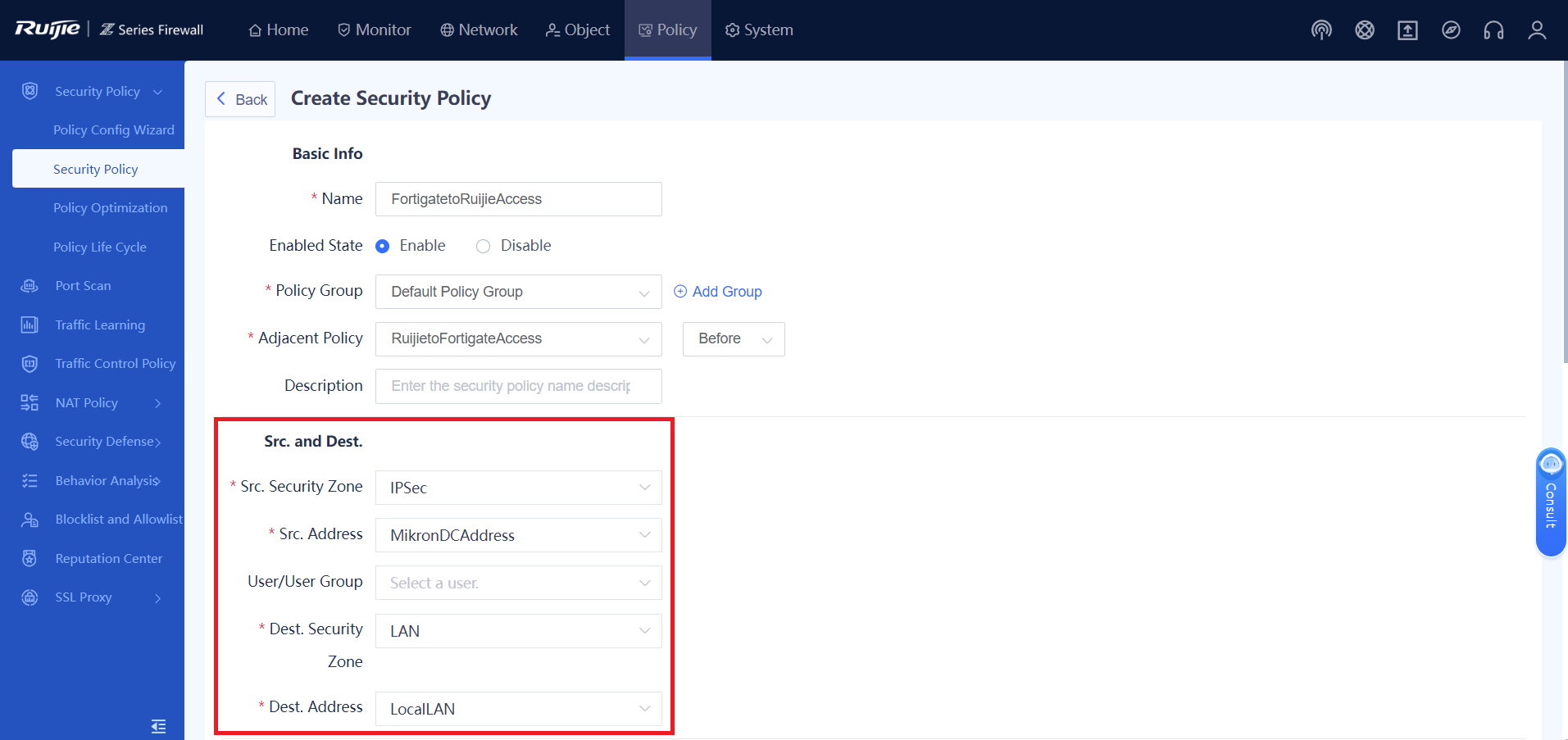Open the Dest. Security Zone dropdown
1568x740 pixels.
click(519, 631)
